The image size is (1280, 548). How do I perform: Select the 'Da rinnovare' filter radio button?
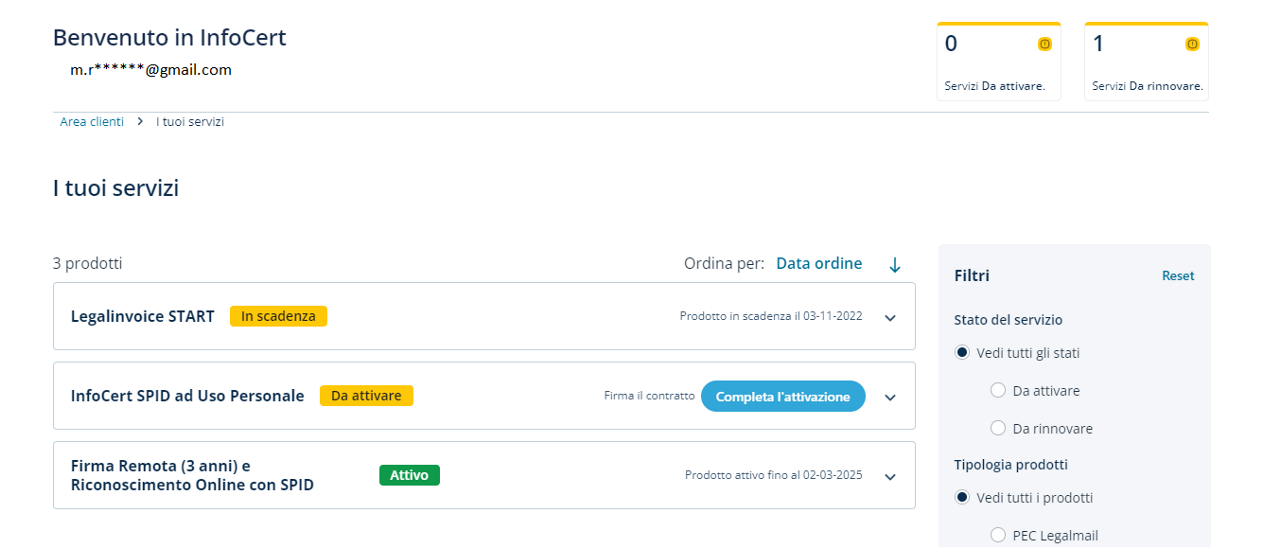pyautogui.click(x=997, y=429)
